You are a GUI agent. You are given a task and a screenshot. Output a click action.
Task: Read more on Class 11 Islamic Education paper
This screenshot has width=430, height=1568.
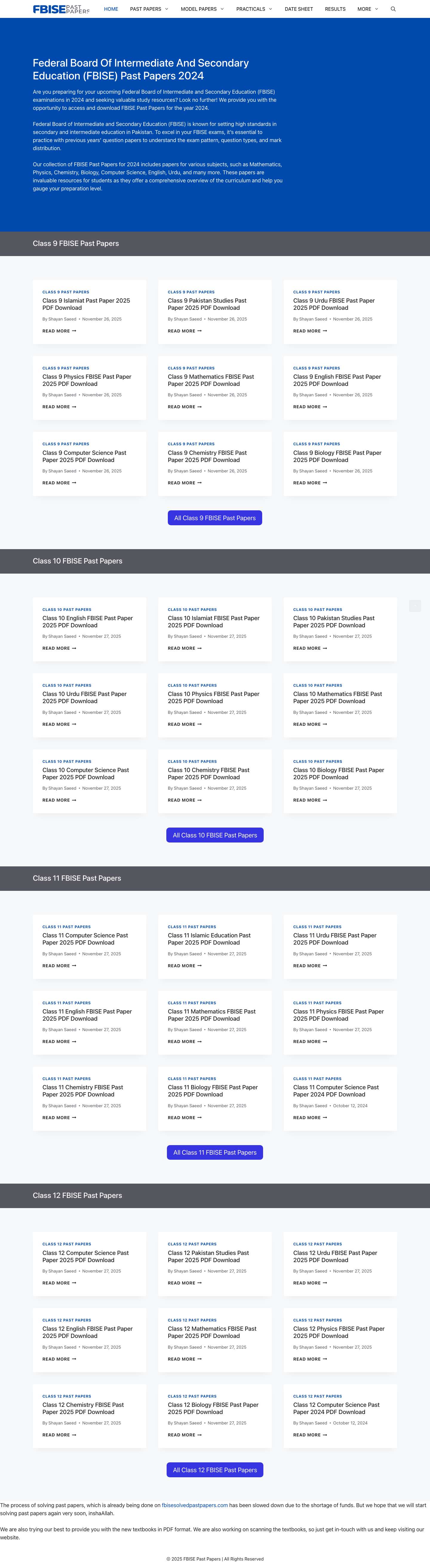185,965
